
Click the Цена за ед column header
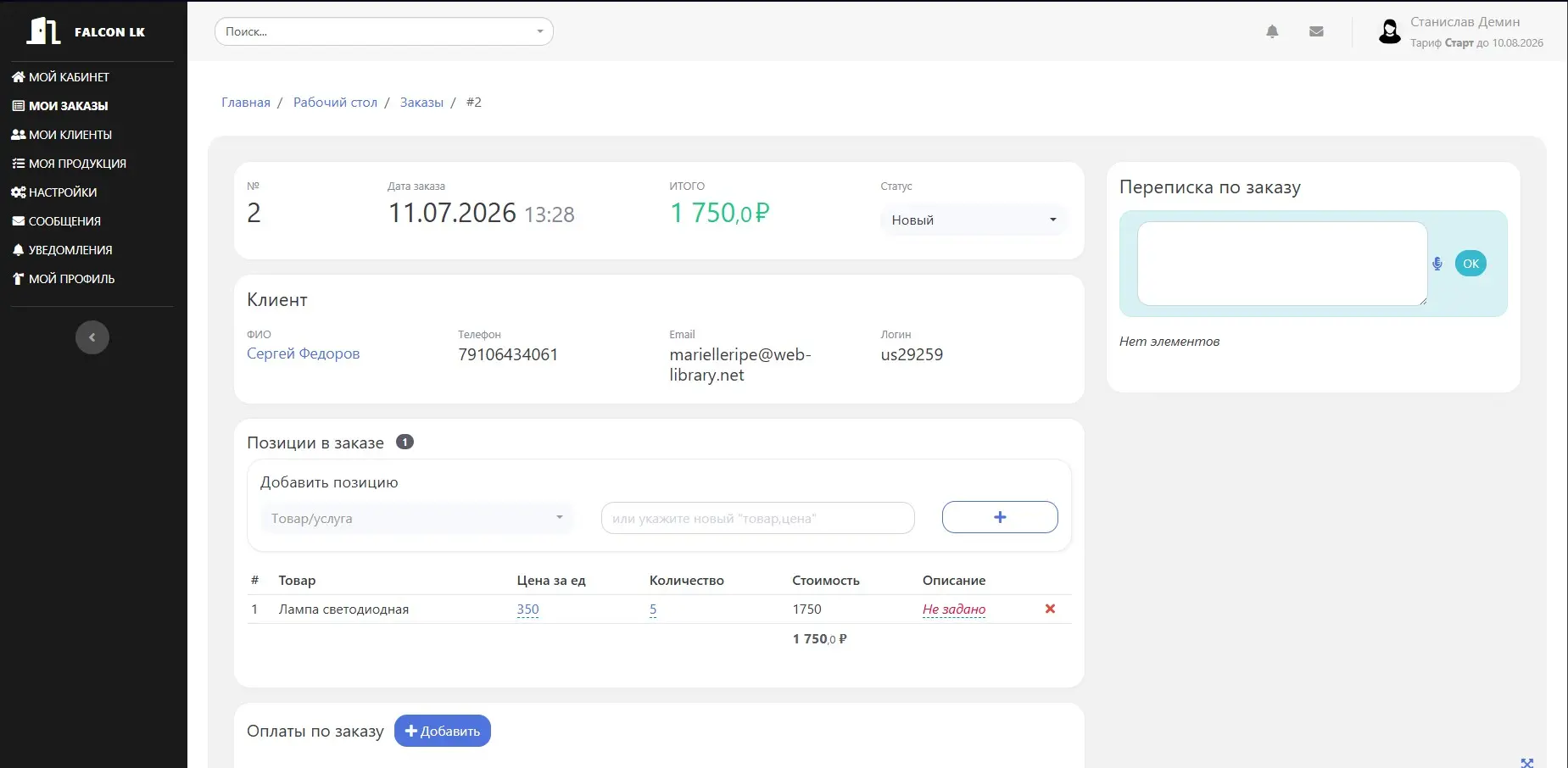551,581
